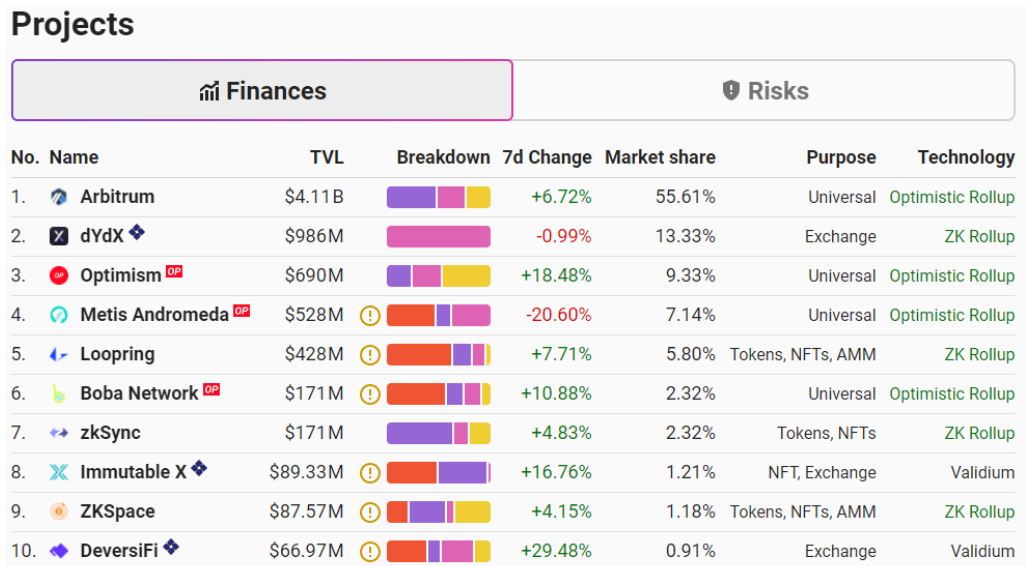The height and width of the screenshot is (566, 1026).
Task: Click the warning icon in ZKSpace row
Action: 370,512
